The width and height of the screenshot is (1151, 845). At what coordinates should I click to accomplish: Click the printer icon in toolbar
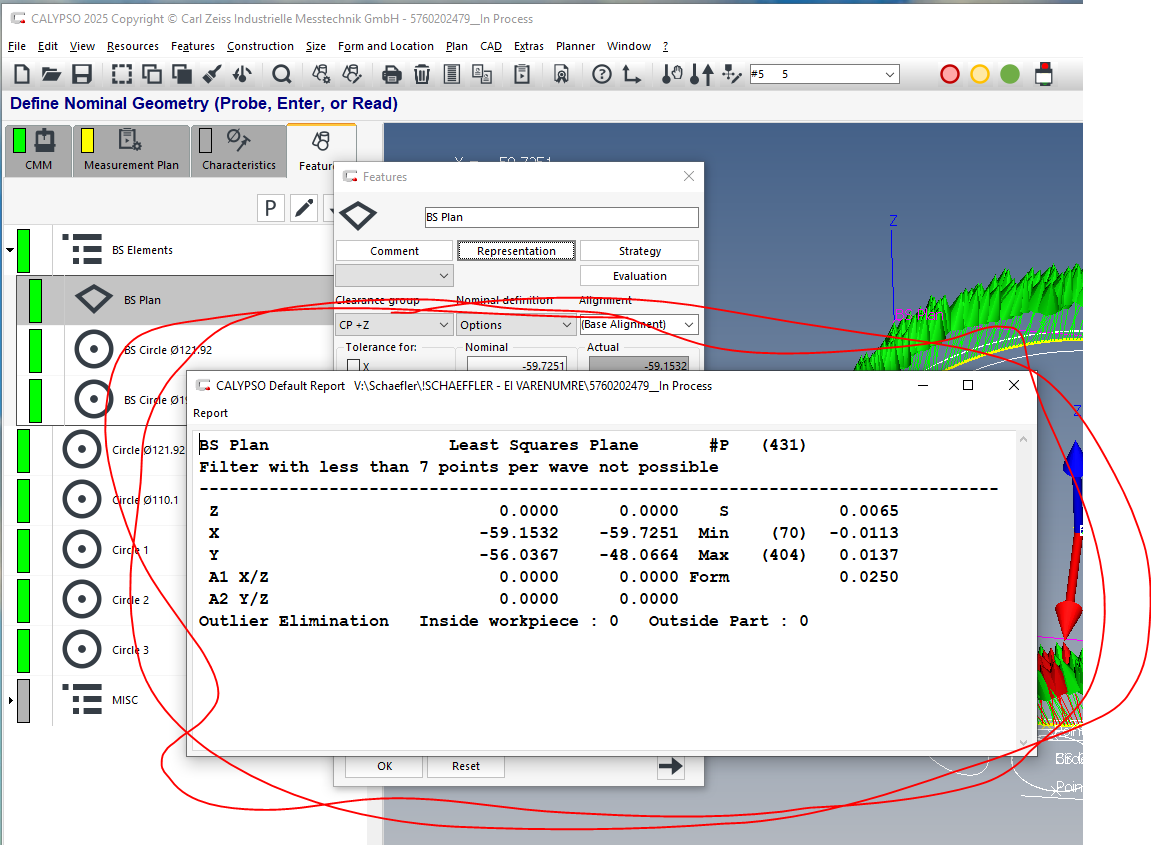(x=392, y=74)
